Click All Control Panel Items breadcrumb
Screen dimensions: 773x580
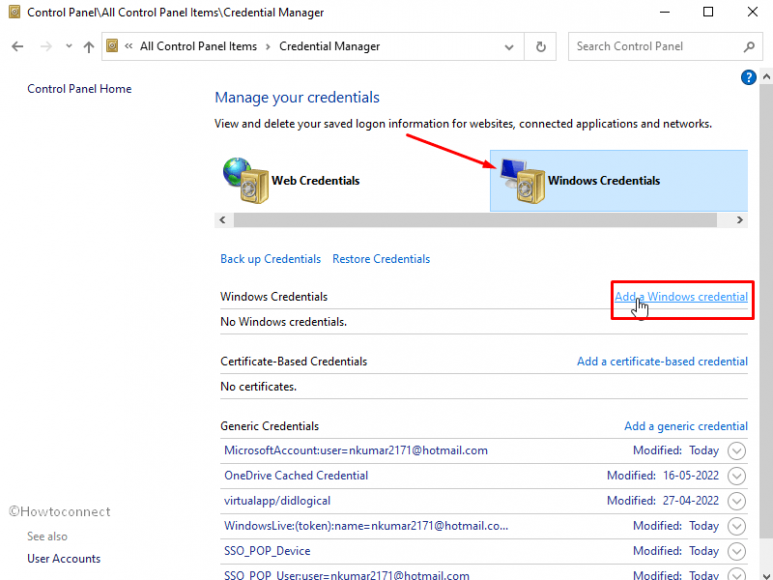(x=198, y=47)
